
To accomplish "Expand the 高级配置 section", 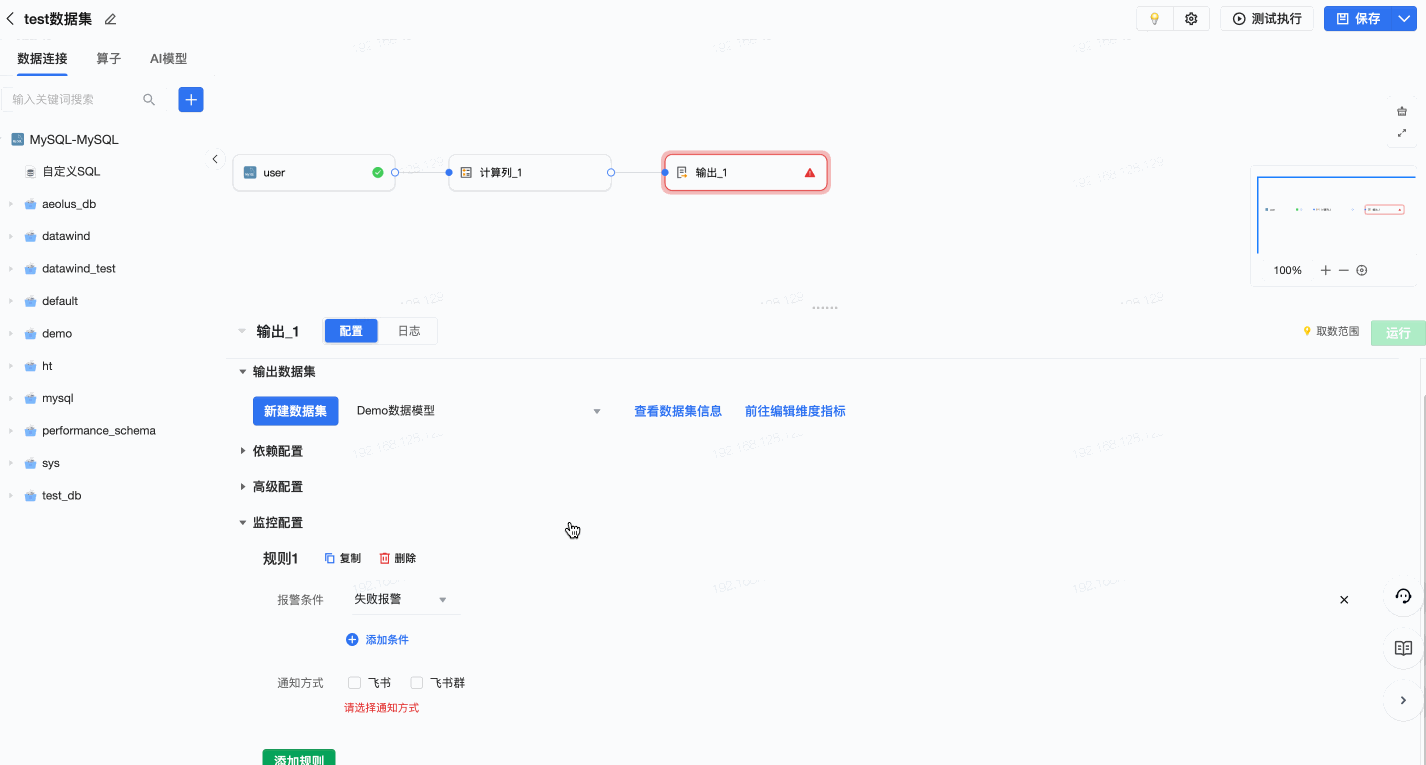I will click(242, 487).
